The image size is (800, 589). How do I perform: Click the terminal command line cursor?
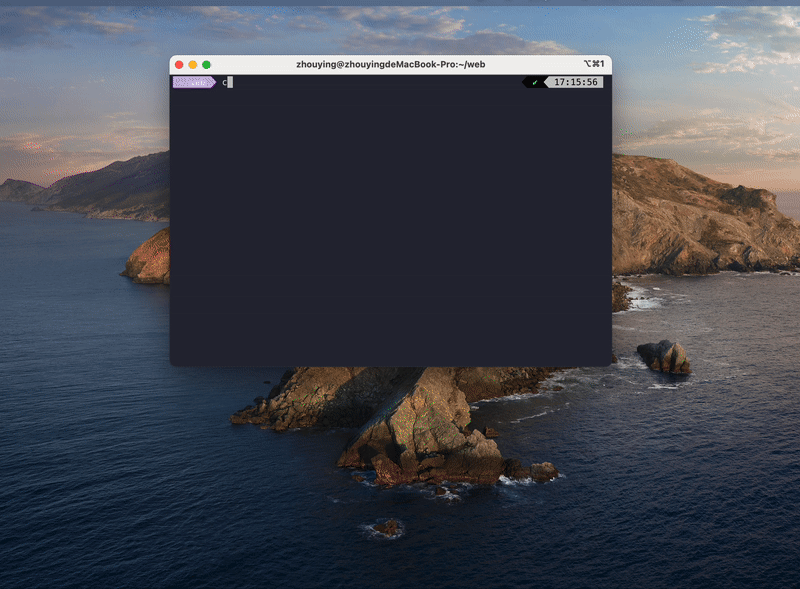[x=230, y=82]
